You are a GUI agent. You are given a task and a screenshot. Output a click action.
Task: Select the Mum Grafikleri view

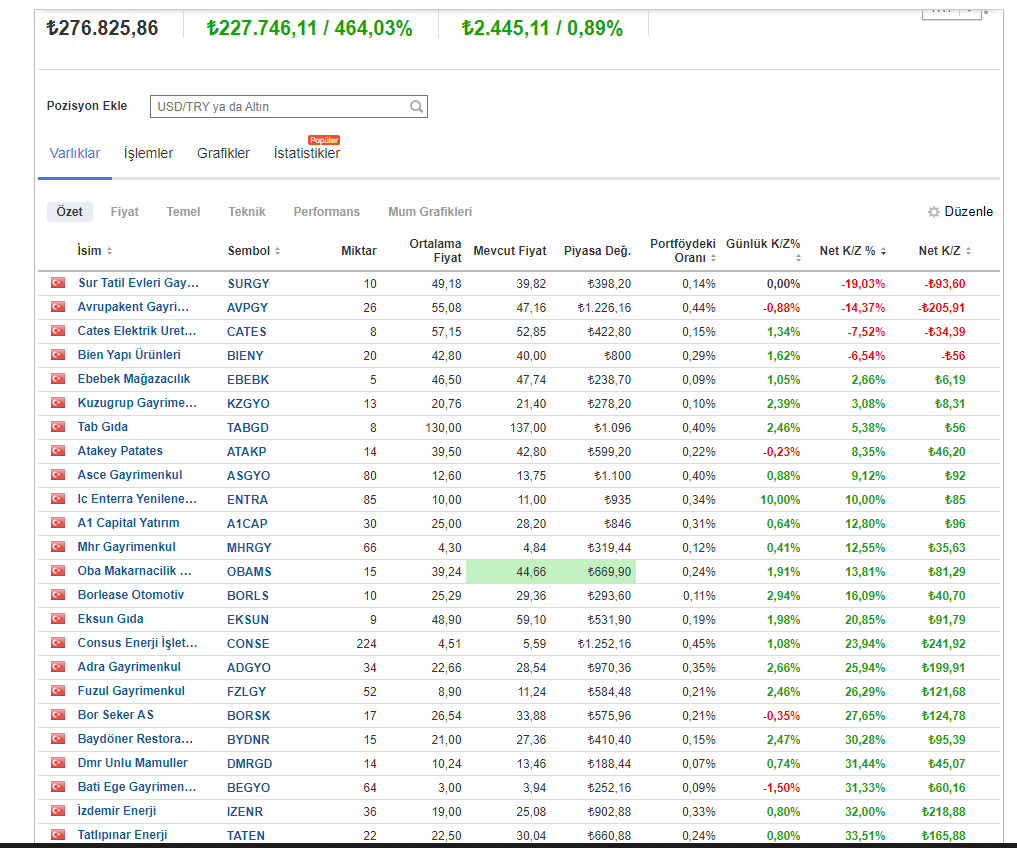click(430, 212)
